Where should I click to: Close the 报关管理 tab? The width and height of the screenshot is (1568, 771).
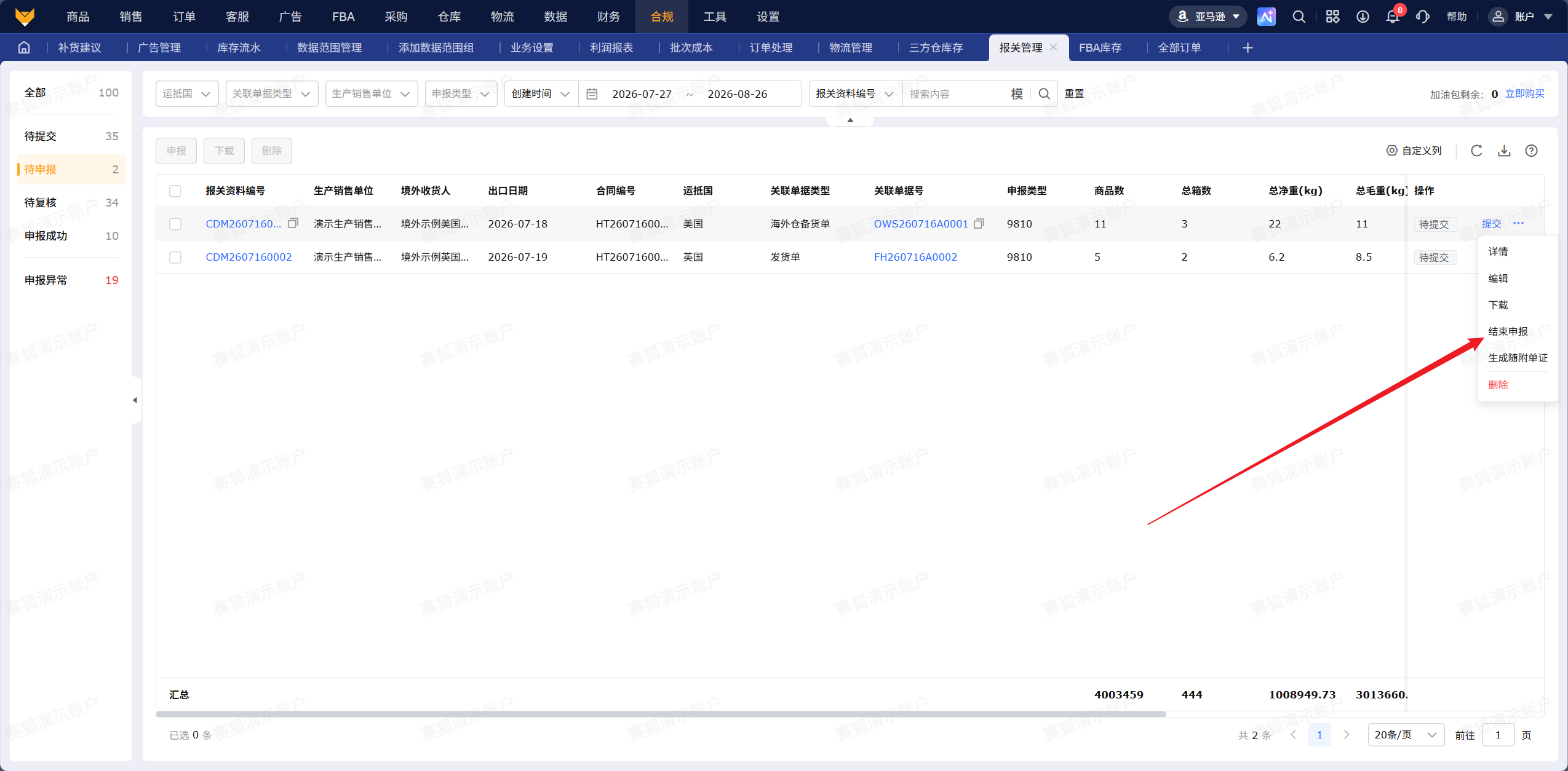1054,47
